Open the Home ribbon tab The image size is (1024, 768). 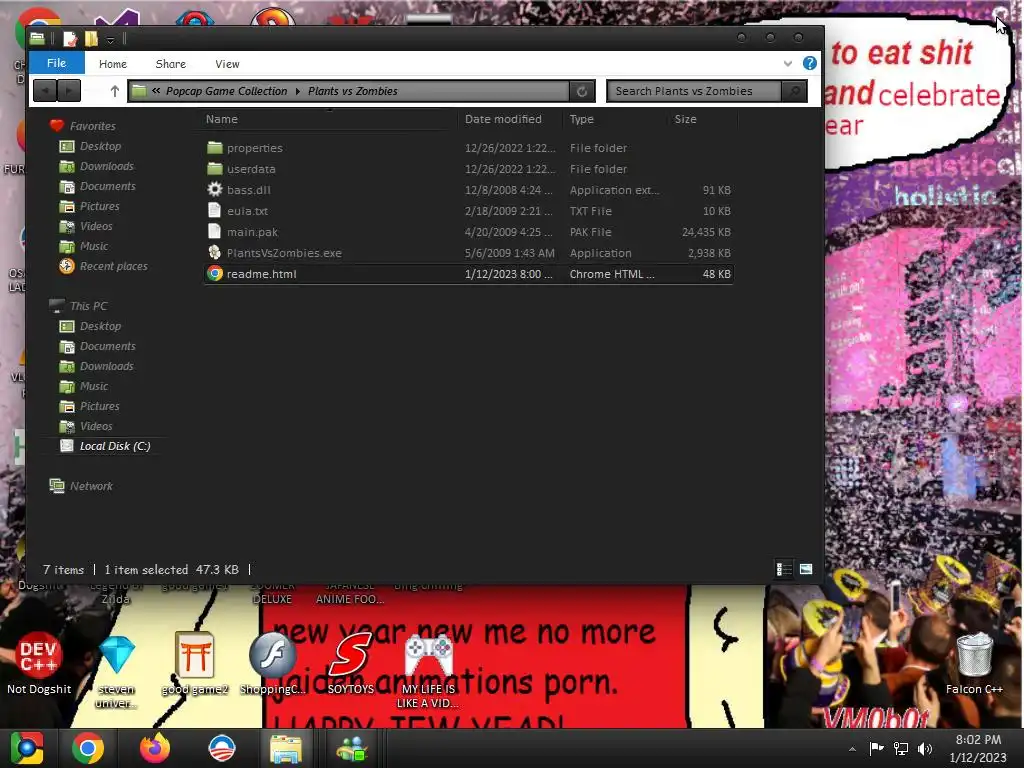click(113, 64)
